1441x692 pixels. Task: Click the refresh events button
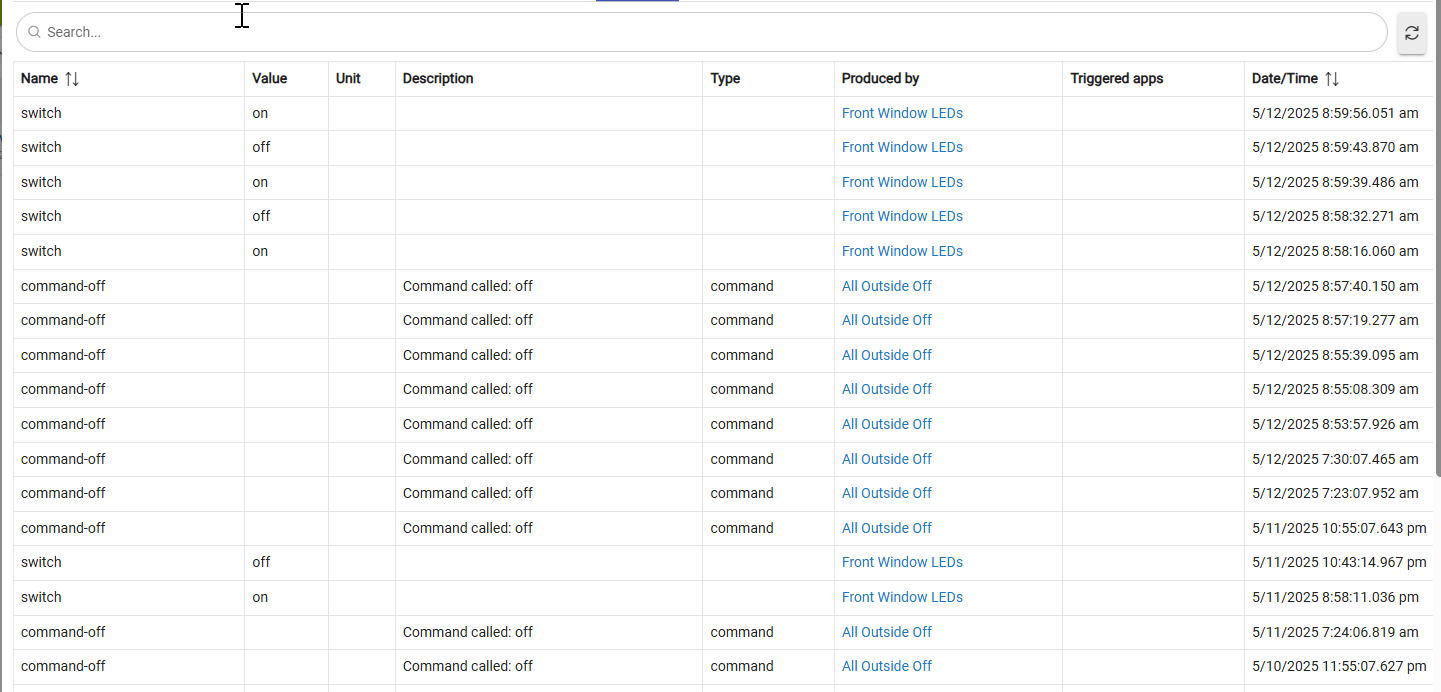click(1411, 33)
